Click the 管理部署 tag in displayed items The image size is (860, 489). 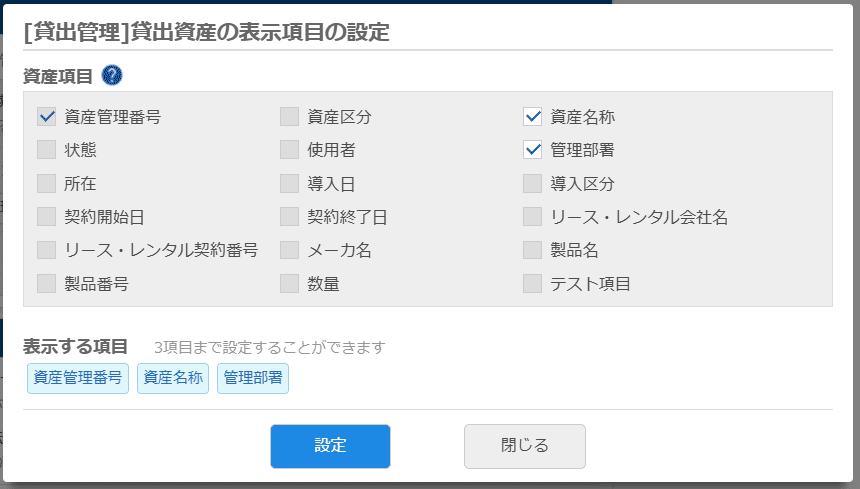pyautogui.click(x=253, y=378)
